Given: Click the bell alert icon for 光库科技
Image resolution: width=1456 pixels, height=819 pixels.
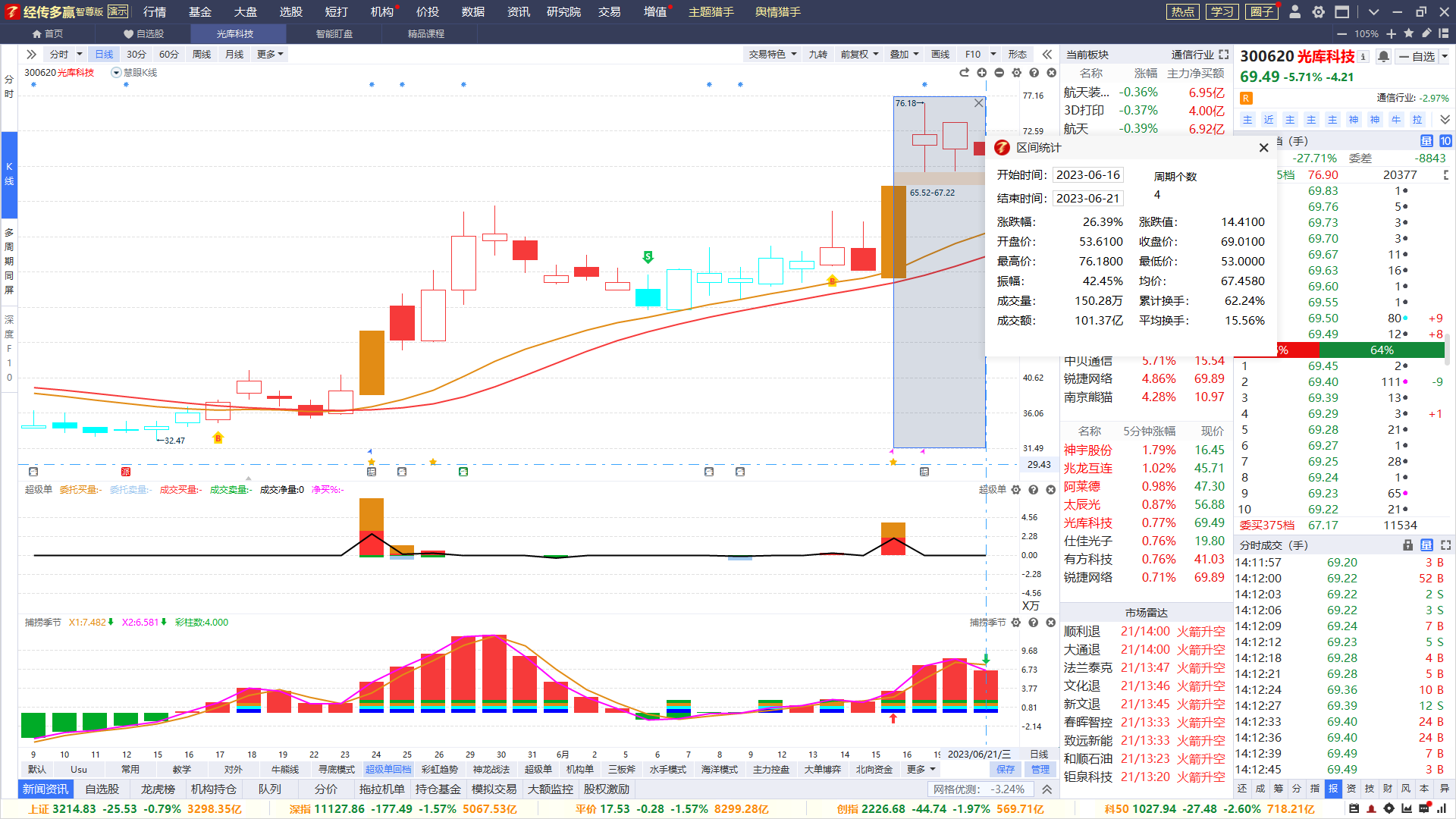Looking at the screenshot, I should pyautogui.click(x=1383, y=56).
